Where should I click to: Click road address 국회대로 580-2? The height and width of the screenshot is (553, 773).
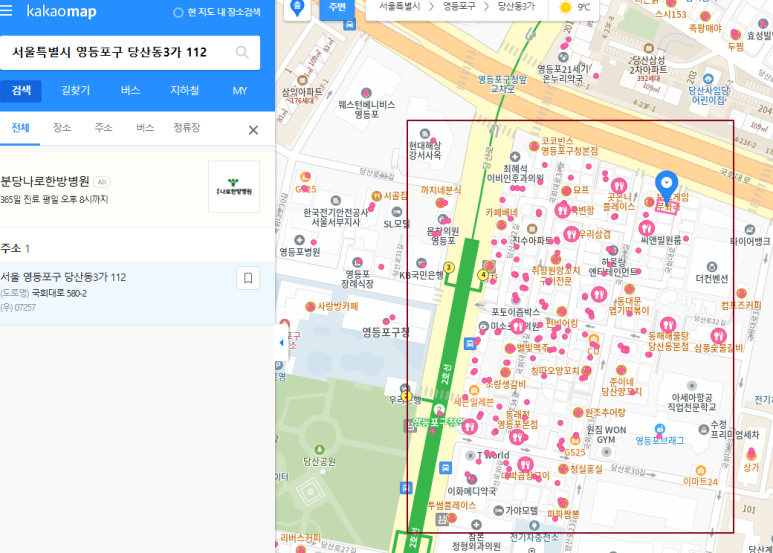59,293
